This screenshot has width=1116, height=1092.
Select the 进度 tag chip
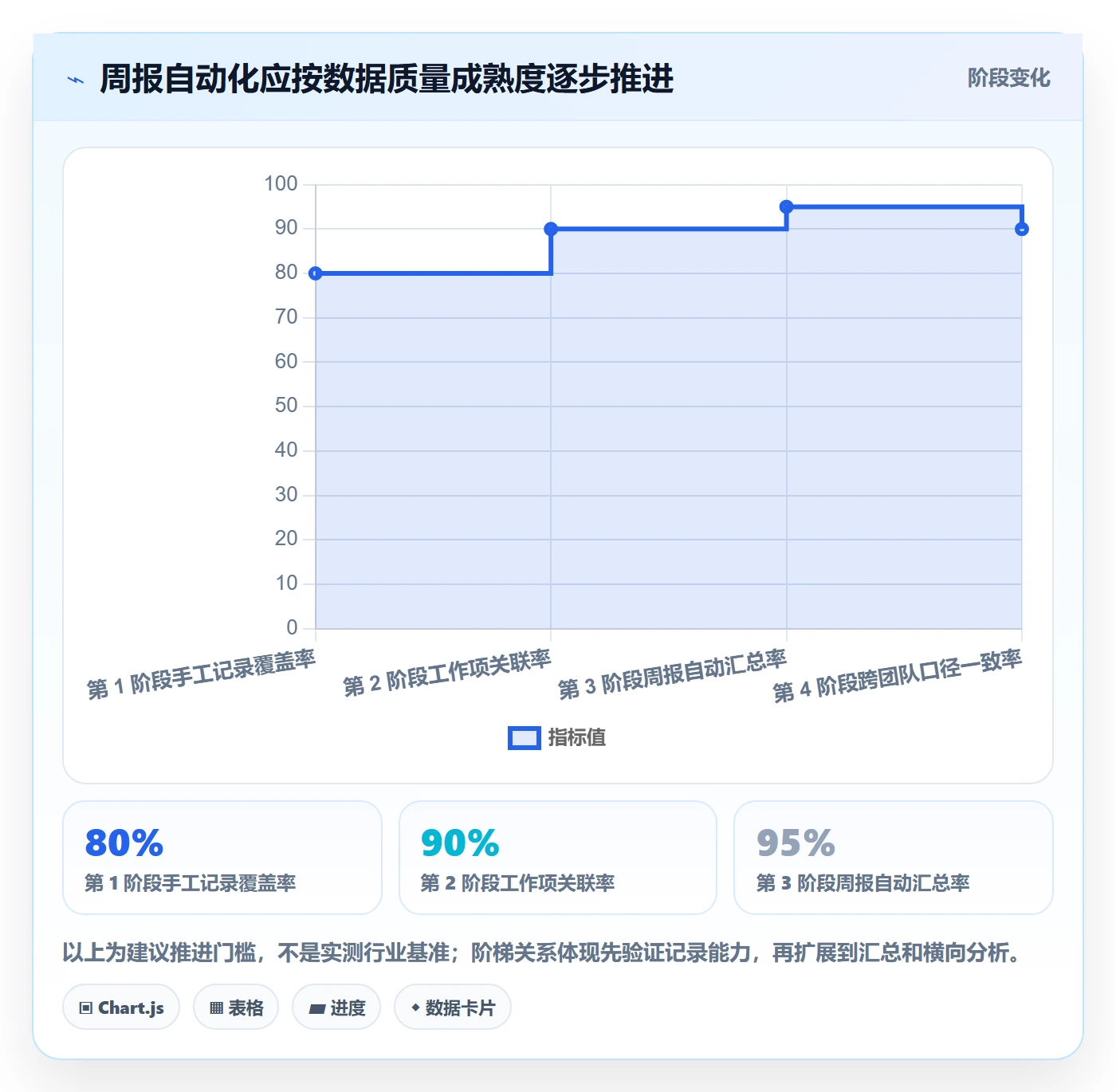point(336,1008)
